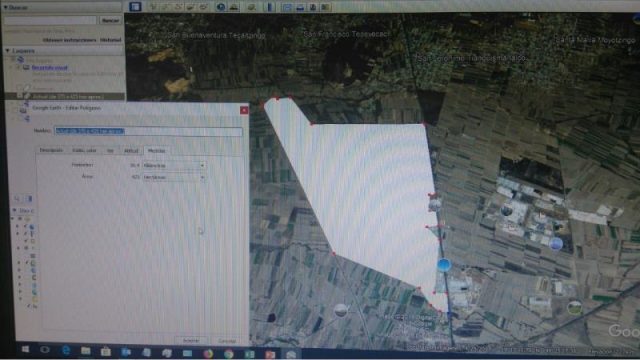Switch to the Ver tab

pos(110,150)
